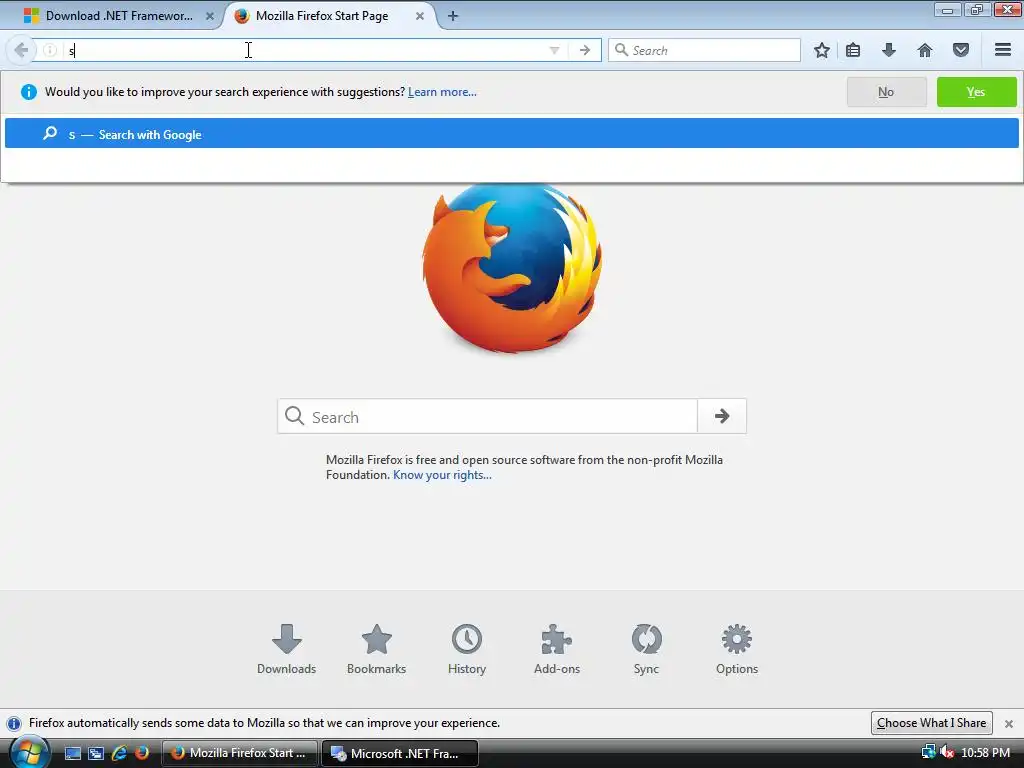1024x768 pixels.
Task: Decline search suggestions with No
Action: (886, 92)
